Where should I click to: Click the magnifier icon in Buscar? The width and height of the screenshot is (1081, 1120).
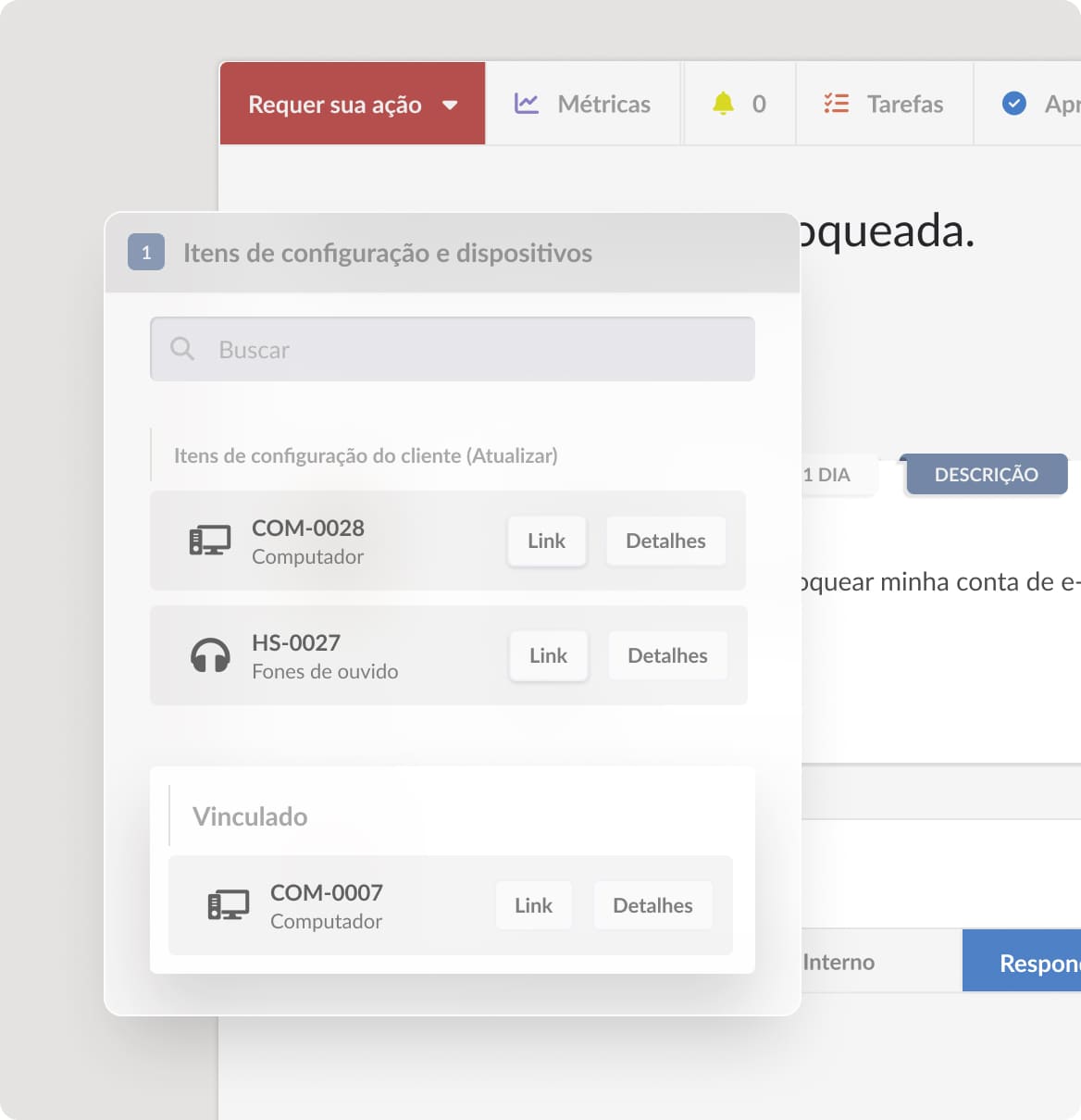[x=182, y=349]
